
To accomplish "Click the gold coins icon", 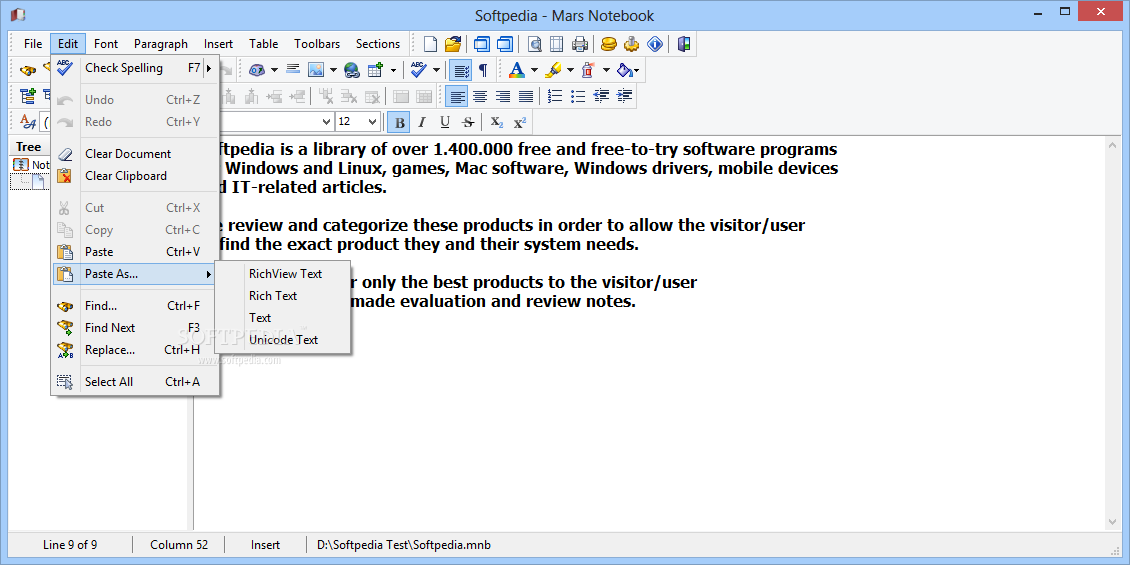I will 610,44.
